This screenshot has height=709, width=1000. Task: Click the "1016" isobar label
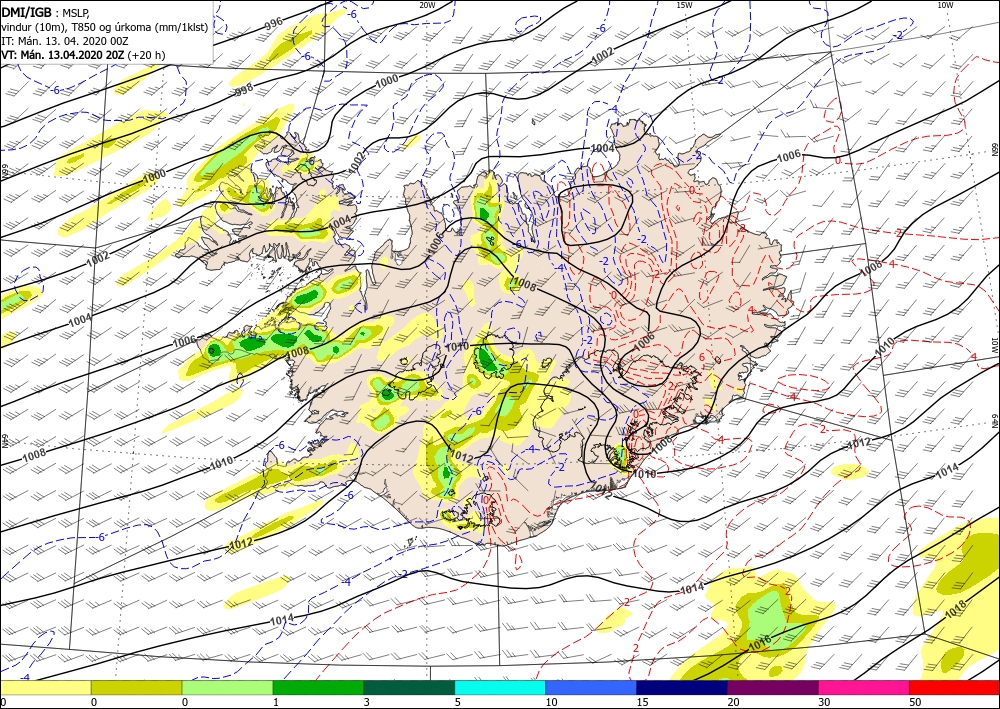point(760,641)
